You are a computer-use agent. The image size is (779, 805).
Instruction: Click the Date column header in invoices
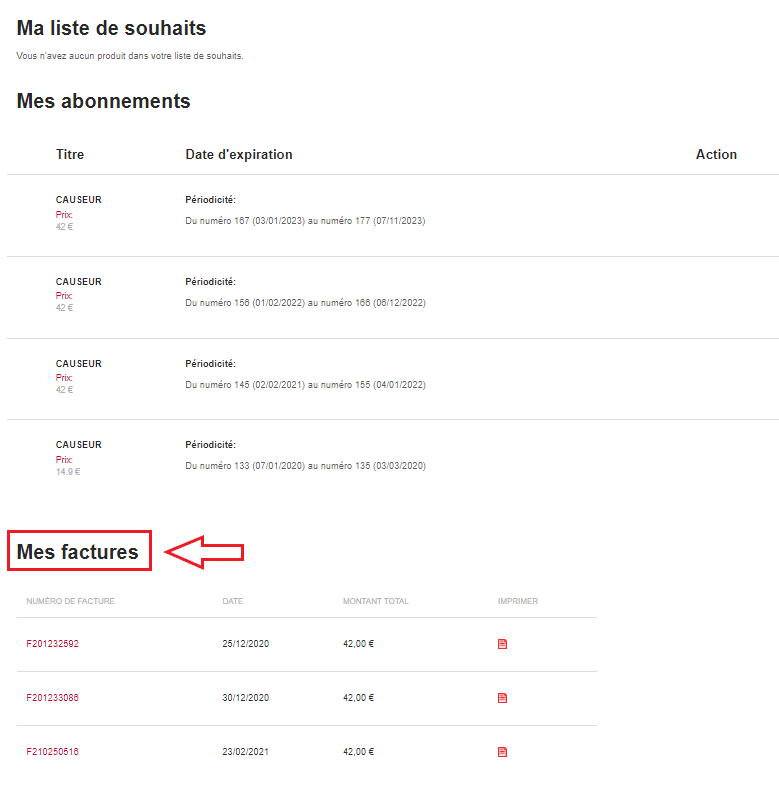[232, 602]
